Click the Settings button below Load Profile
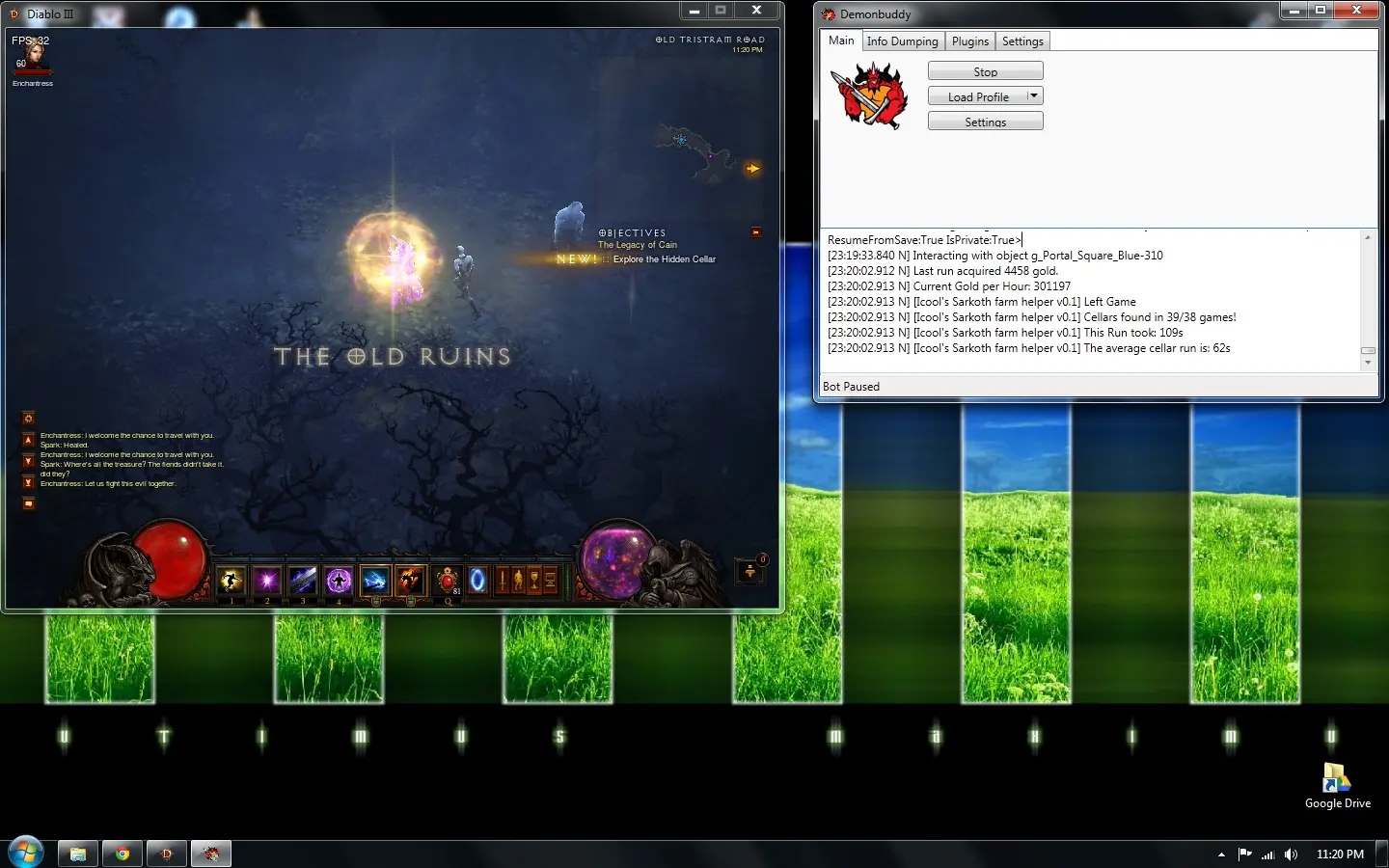Screen dimensions: 1389x868 point(985,122)
